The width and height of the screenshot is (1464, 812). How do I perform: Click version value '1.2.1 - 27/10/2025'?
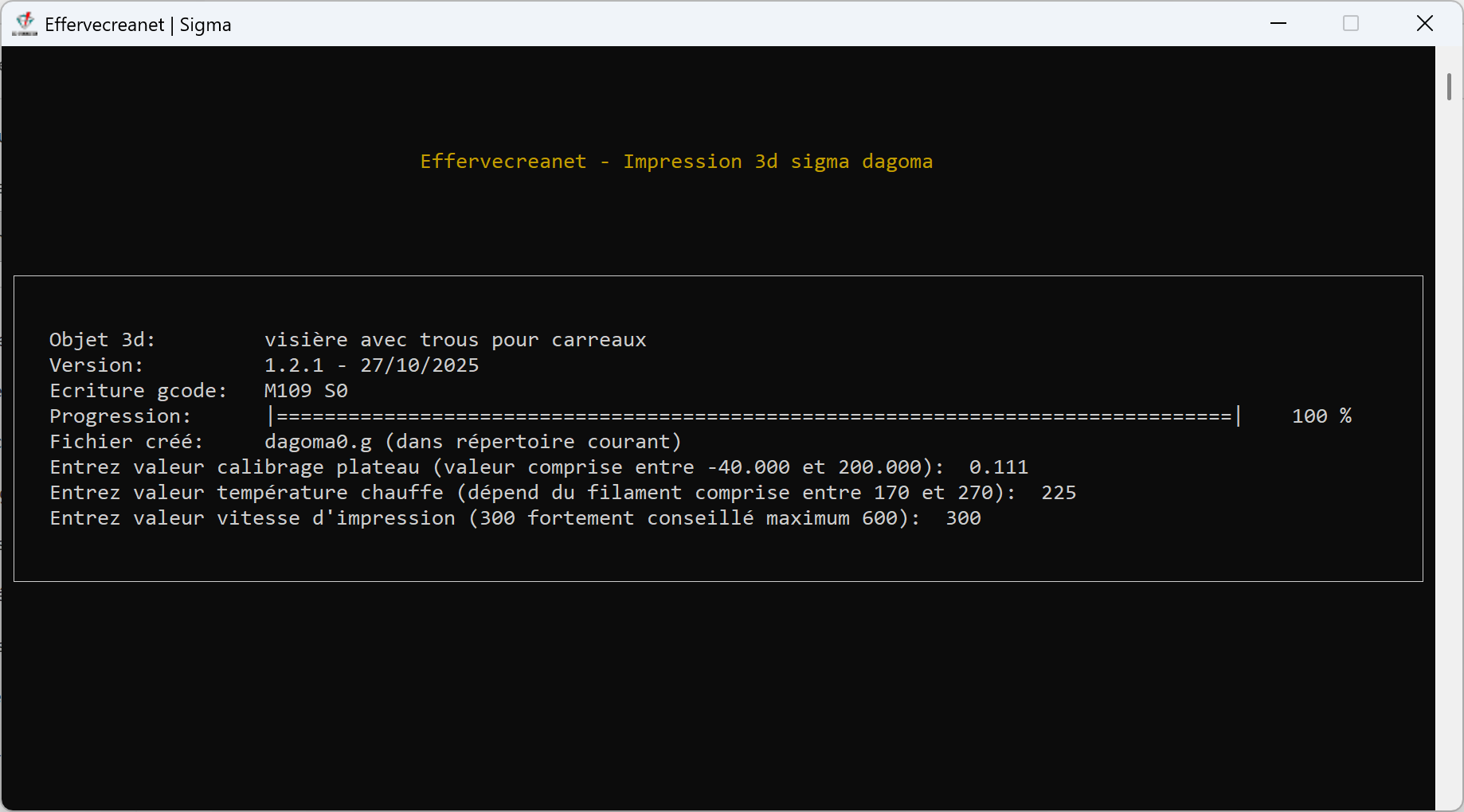point(372,365)
